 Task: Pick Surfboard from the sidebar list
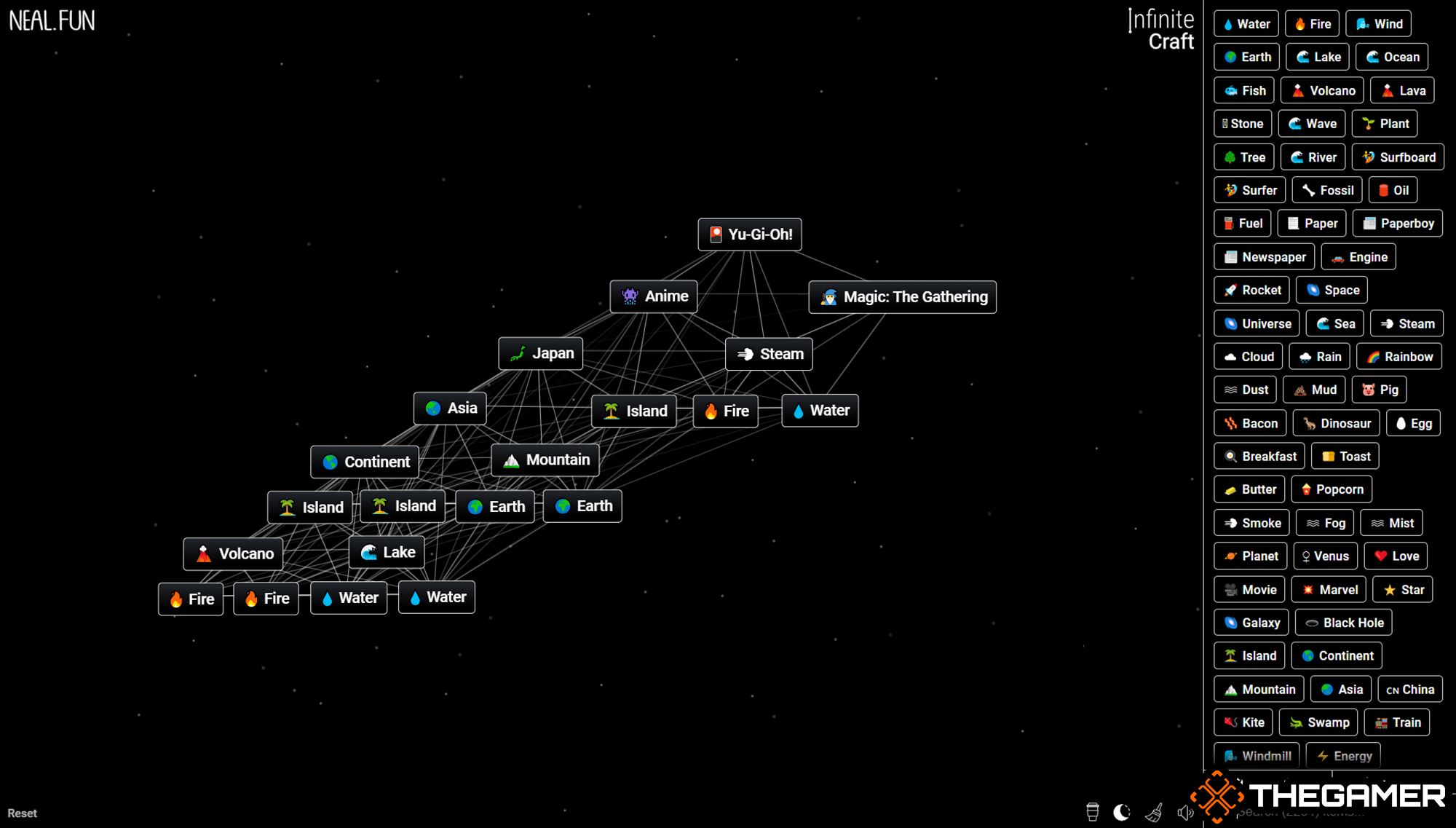point(1398,157)
